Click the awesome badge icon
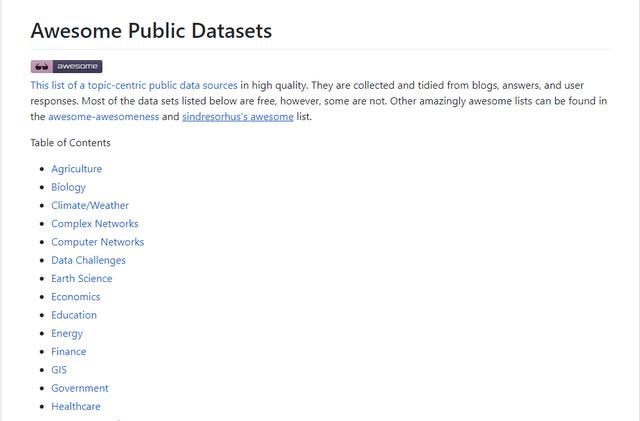This screenshot has width=640, height=421. [x=67, y=66]
